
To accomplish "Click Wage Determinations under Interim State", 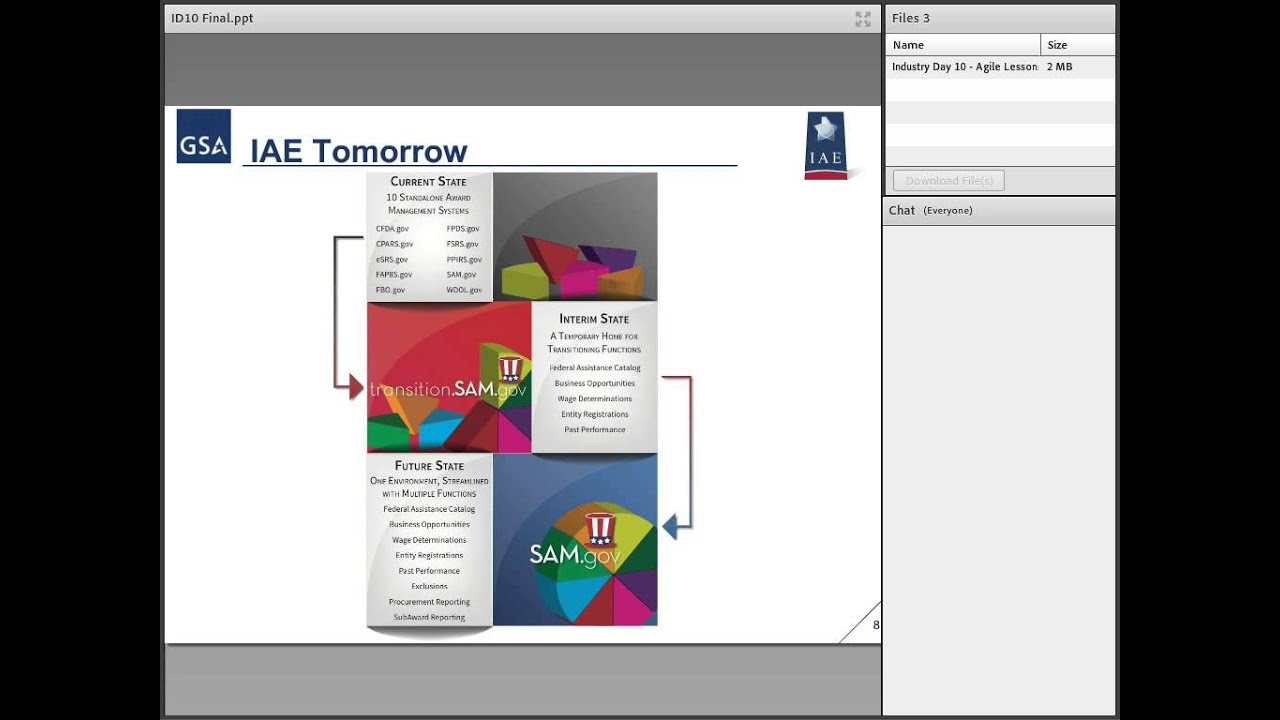I will pos(595,399).
